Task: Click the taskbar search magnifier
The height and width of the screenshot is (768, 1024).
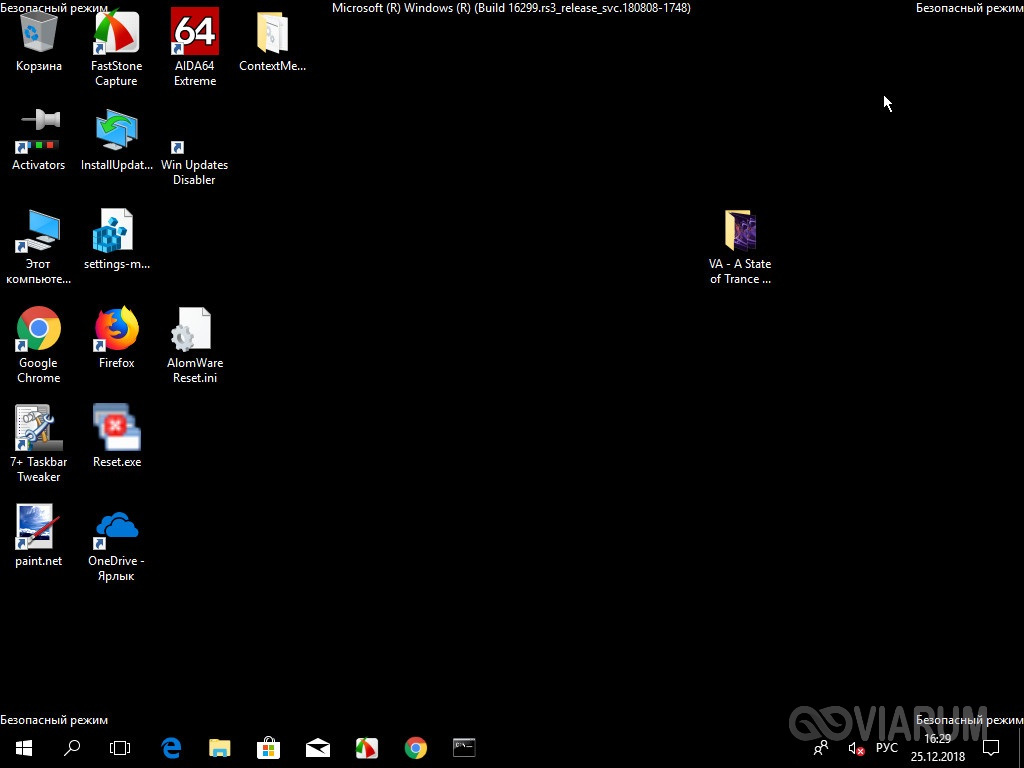Action: coord(72,747)
